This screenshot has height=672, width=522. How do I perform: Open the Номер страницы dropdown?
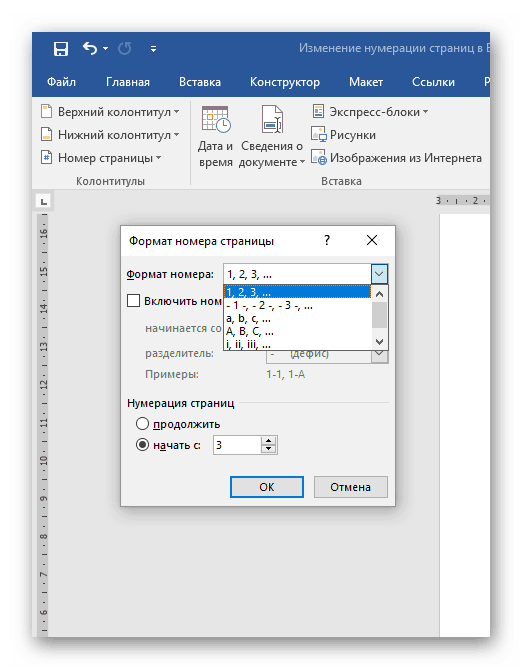[x=101, y=158]
